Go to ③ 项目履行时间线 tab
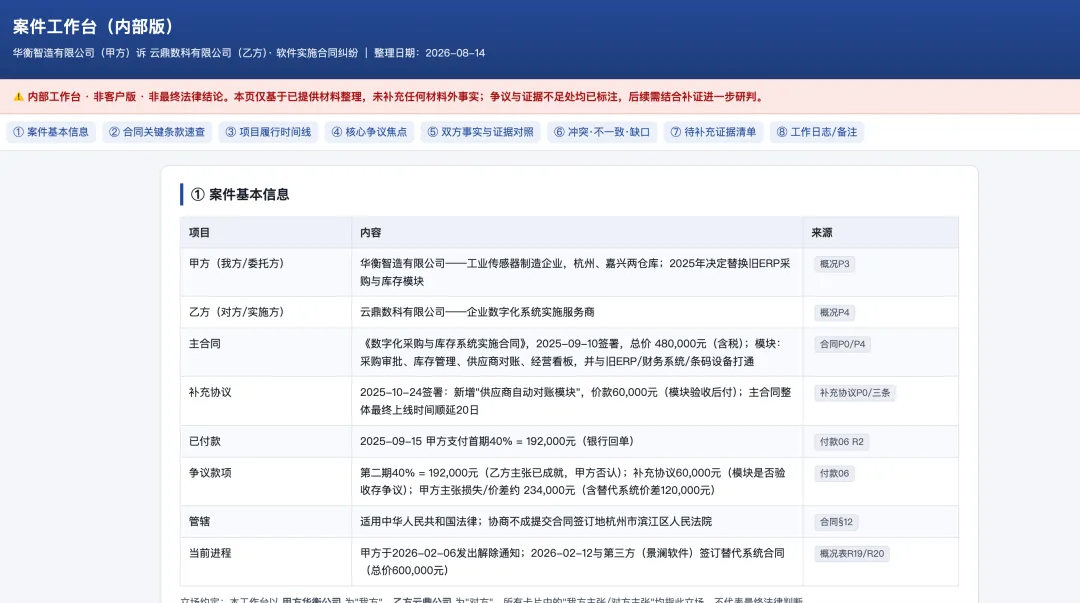Screen dimensions: 1080x603 (x=268, y=132)
